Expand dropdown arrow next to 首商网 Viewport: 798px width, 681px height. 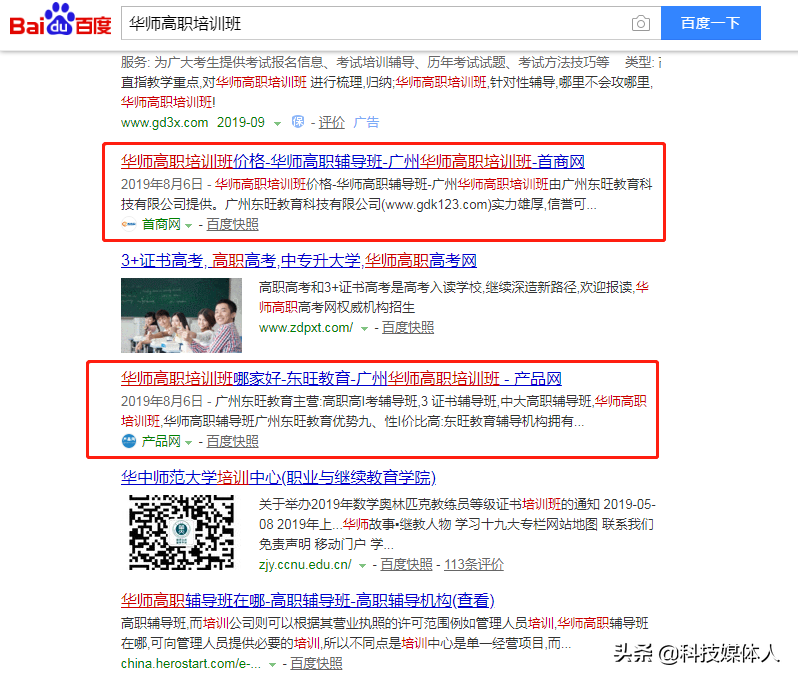click(x=188, y=225)
